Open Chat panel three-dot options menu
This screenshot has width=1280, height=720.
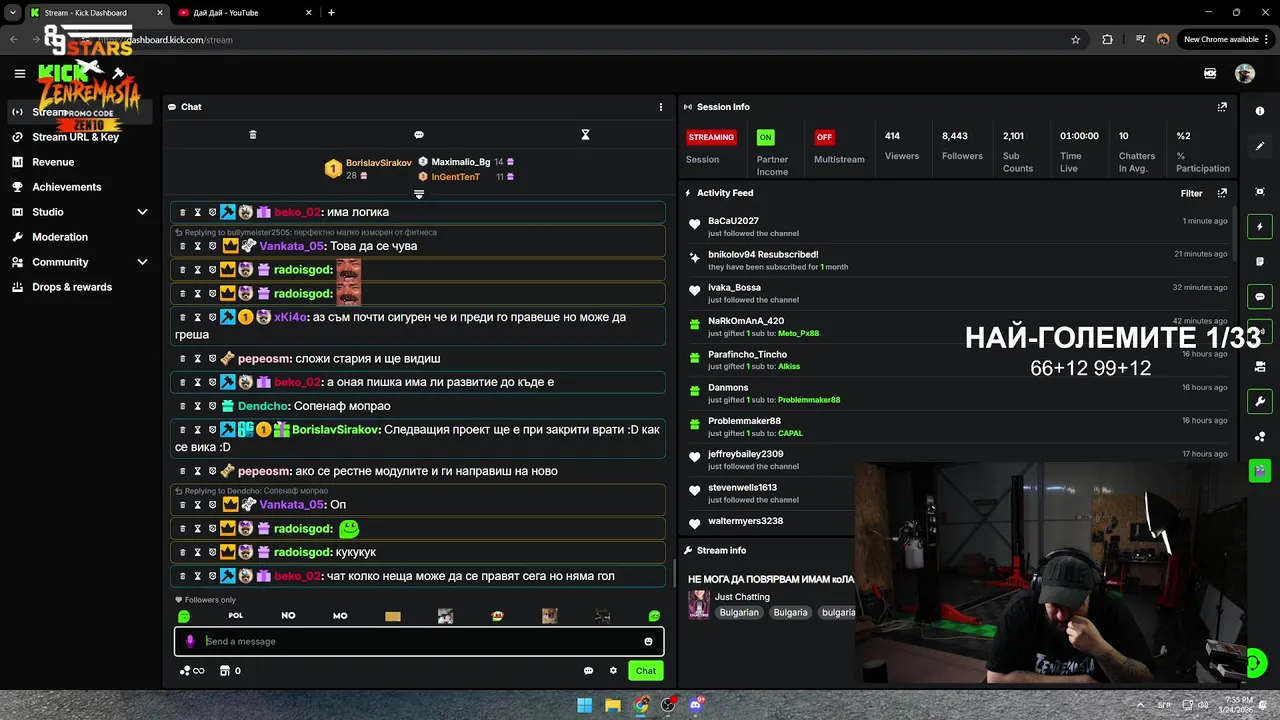[x=660, y=107]
